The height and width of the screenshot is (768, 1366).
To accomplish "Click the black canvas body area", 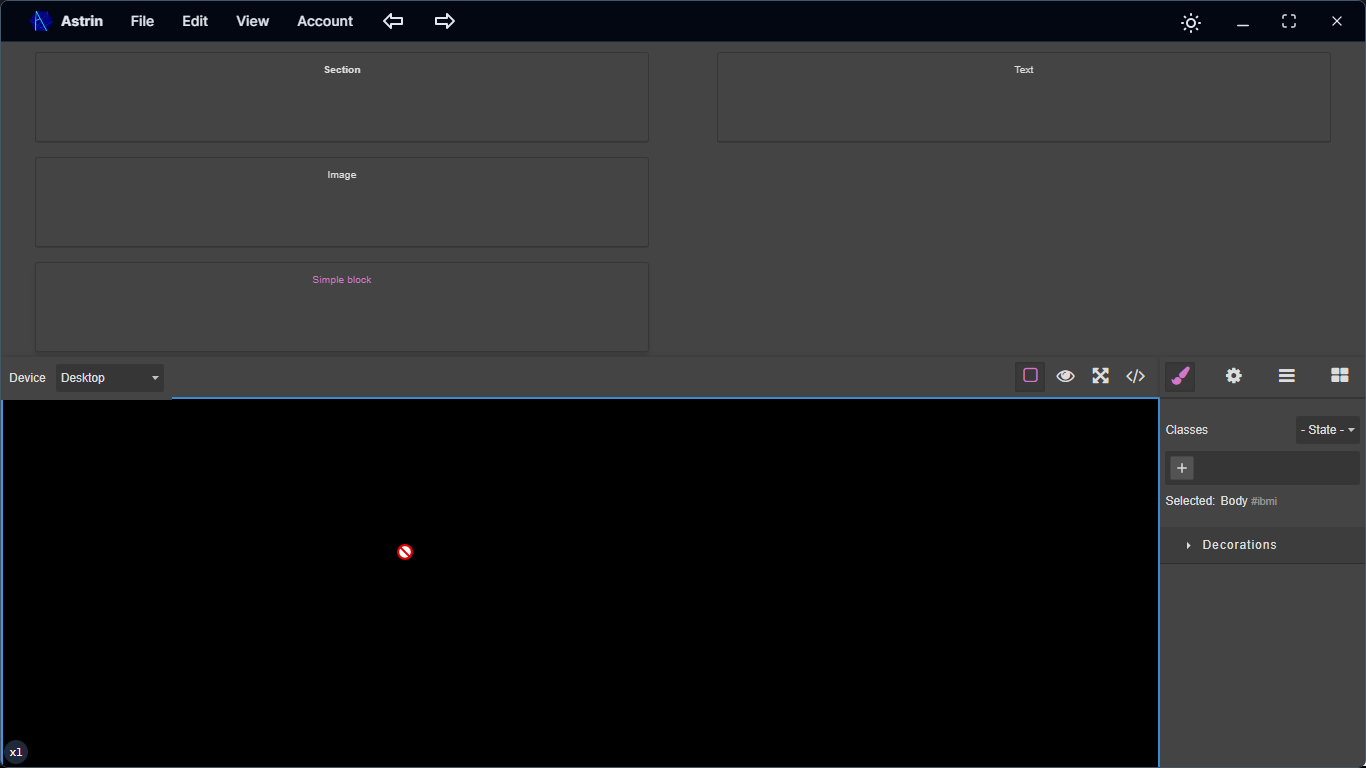I will point(580,583).
